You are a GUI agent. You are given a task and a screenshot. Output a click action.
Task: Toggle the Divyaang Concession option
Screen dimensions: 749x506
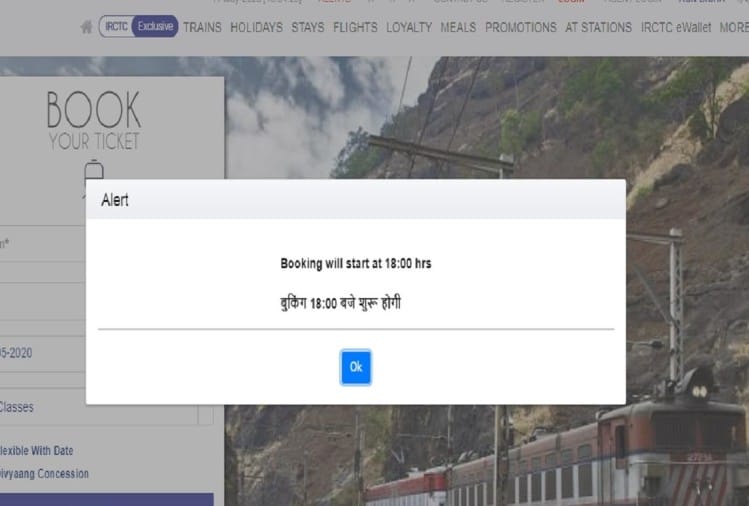pyautogui.click(x=44, y=474)
